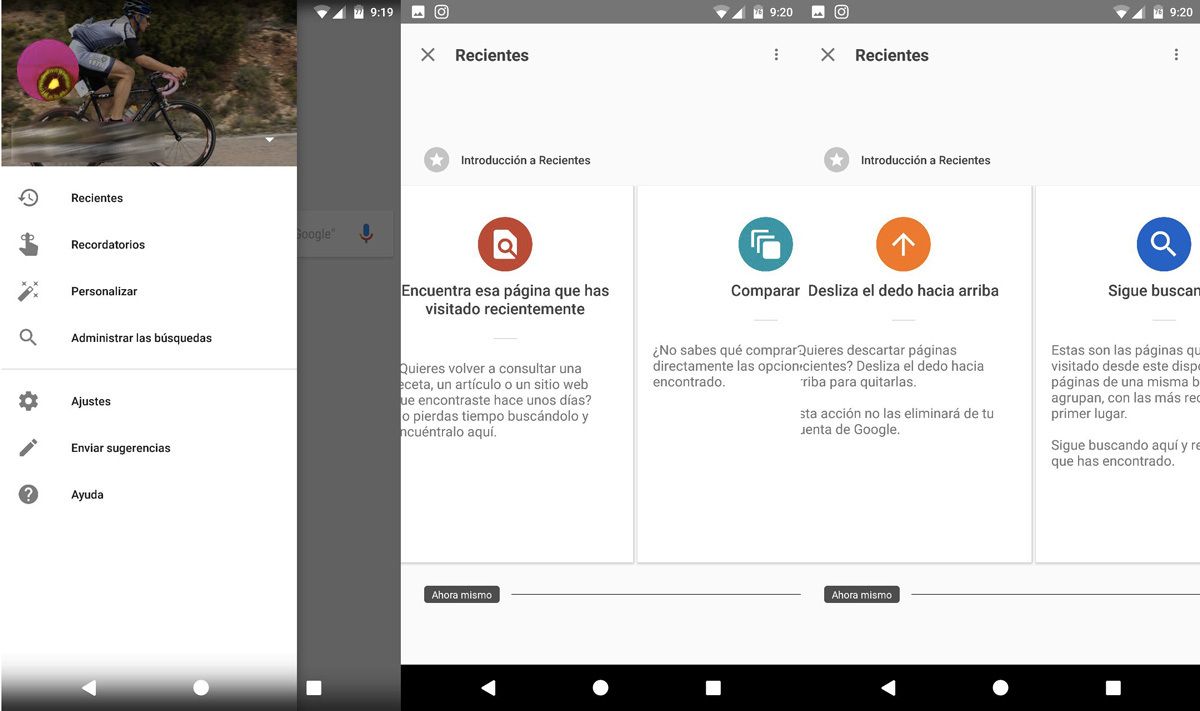Choose Enviar sugerencias in the drawer
This screenshot has width=1200, height=711.
point(120,448)
